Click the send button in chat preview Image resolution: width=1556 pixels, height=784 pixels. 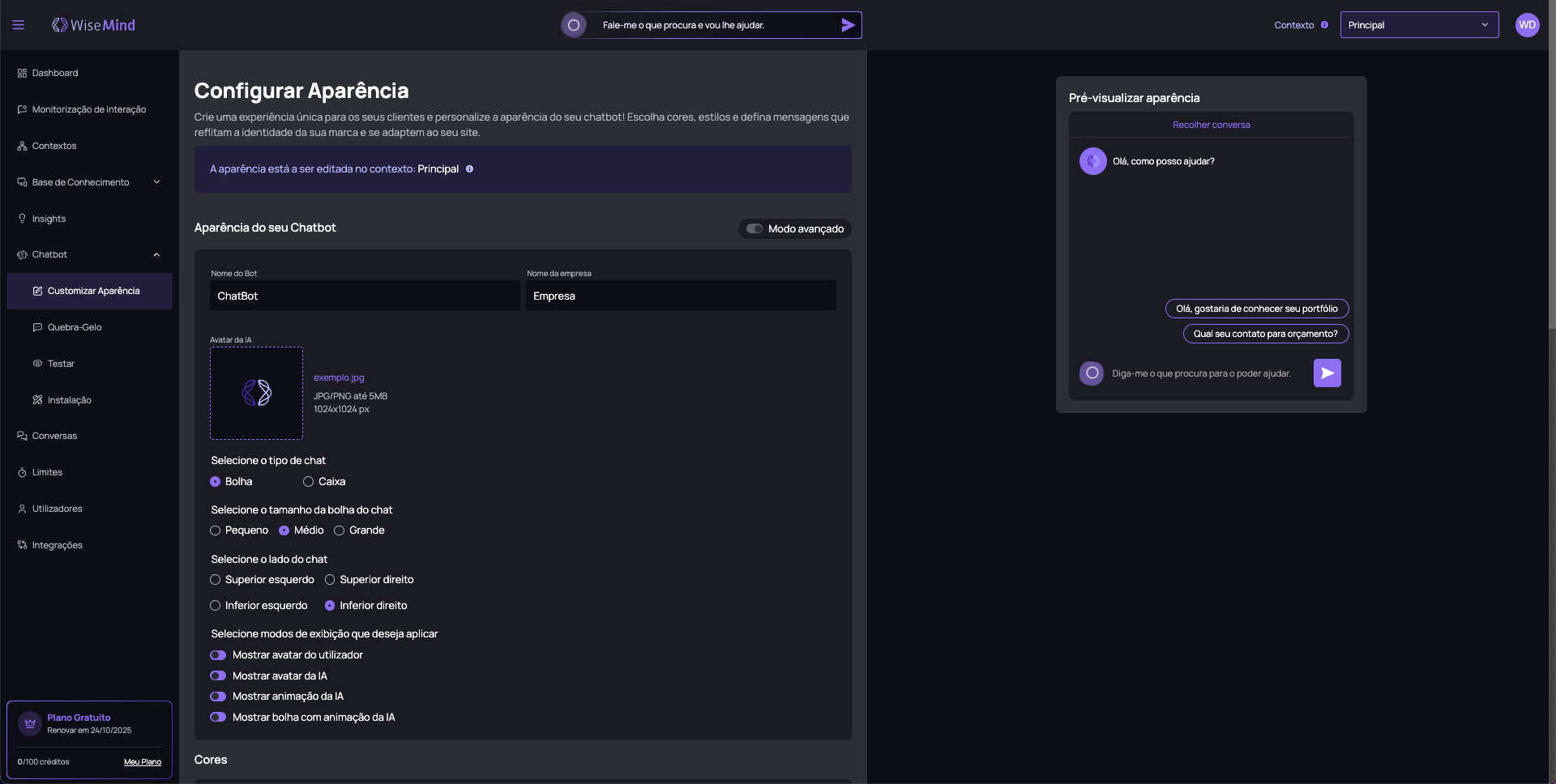(1327, 373)
